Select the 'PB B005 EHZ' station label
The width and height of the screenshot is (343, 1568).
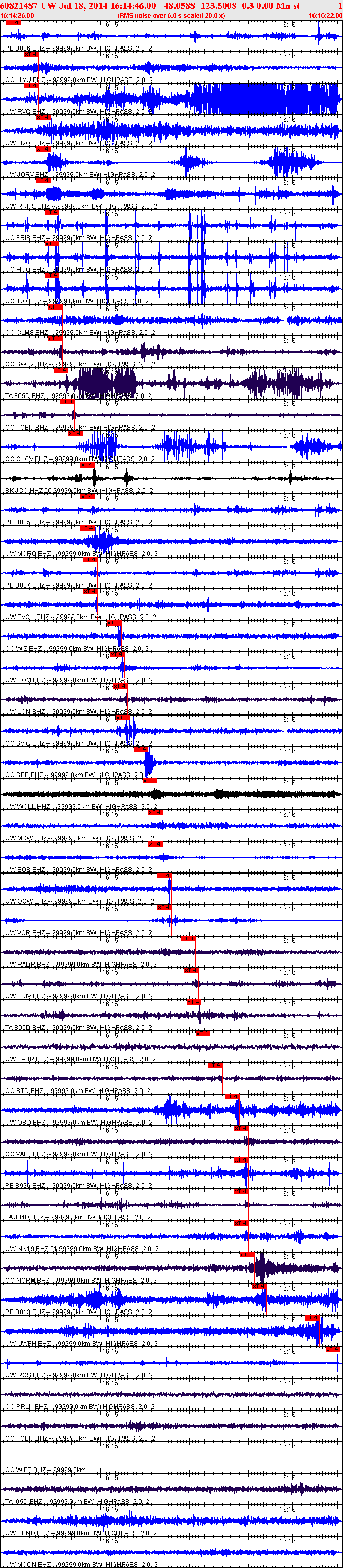click(x=25, y=522)
